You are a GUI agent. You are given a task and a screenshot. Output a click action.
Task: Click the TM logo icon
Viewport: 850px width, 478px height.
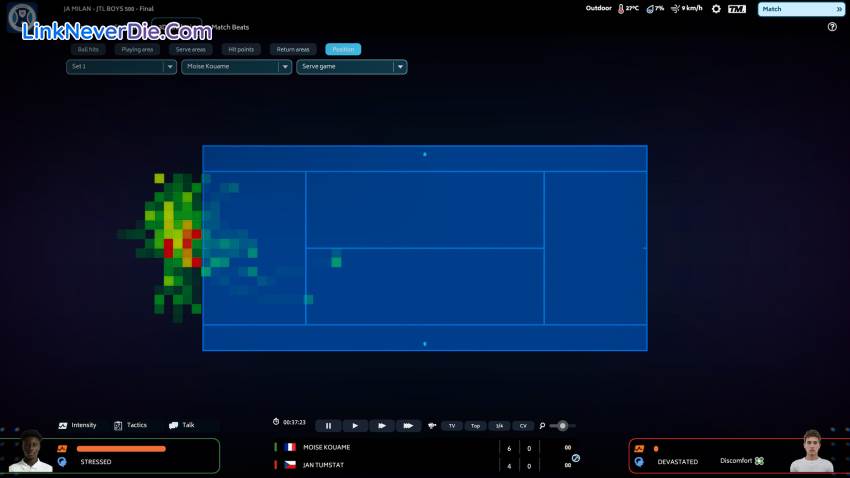[x=737, y=9]
